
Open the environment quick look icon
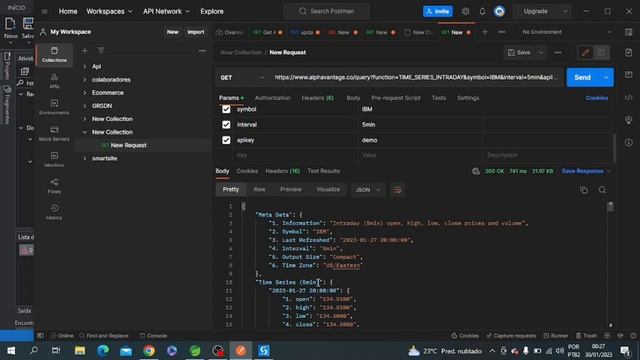click(629, 32)
